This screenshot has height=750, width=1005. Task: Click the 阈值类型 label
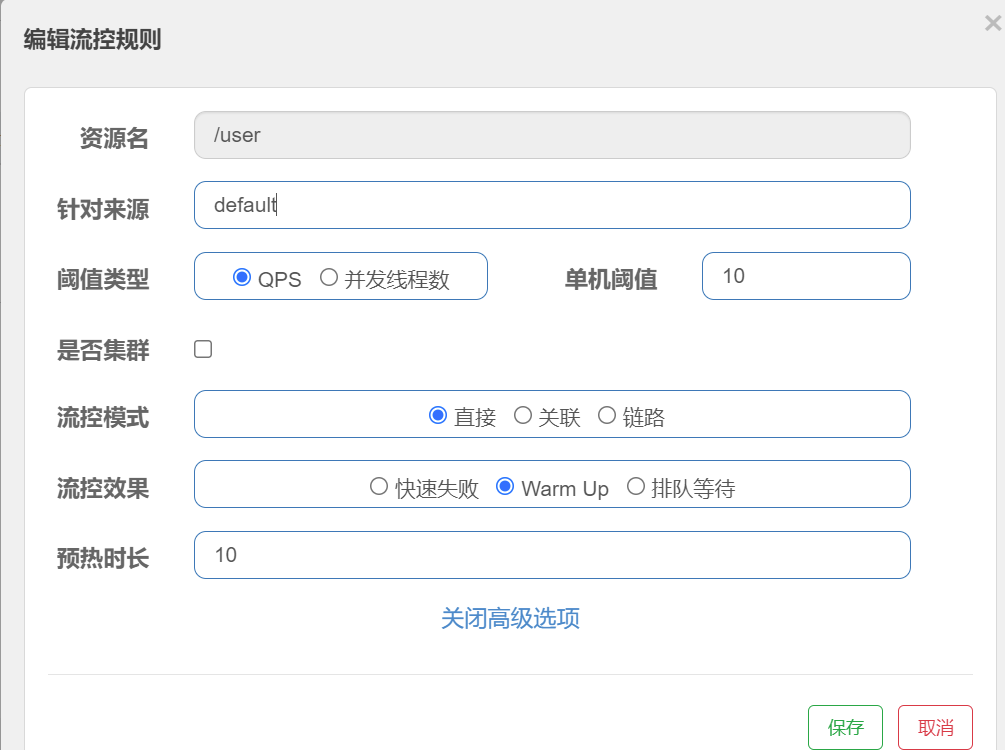pos(103,279)
